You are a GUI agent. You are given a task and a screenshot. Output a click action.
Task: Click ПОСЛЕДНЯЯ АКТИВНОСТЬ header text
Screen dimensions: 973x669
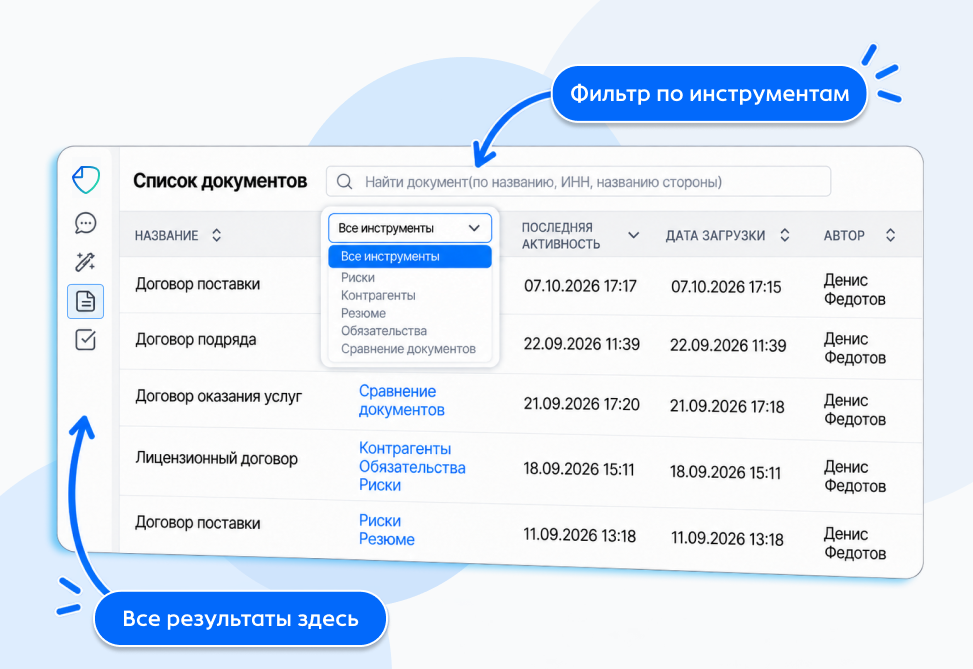click(561, 236)
